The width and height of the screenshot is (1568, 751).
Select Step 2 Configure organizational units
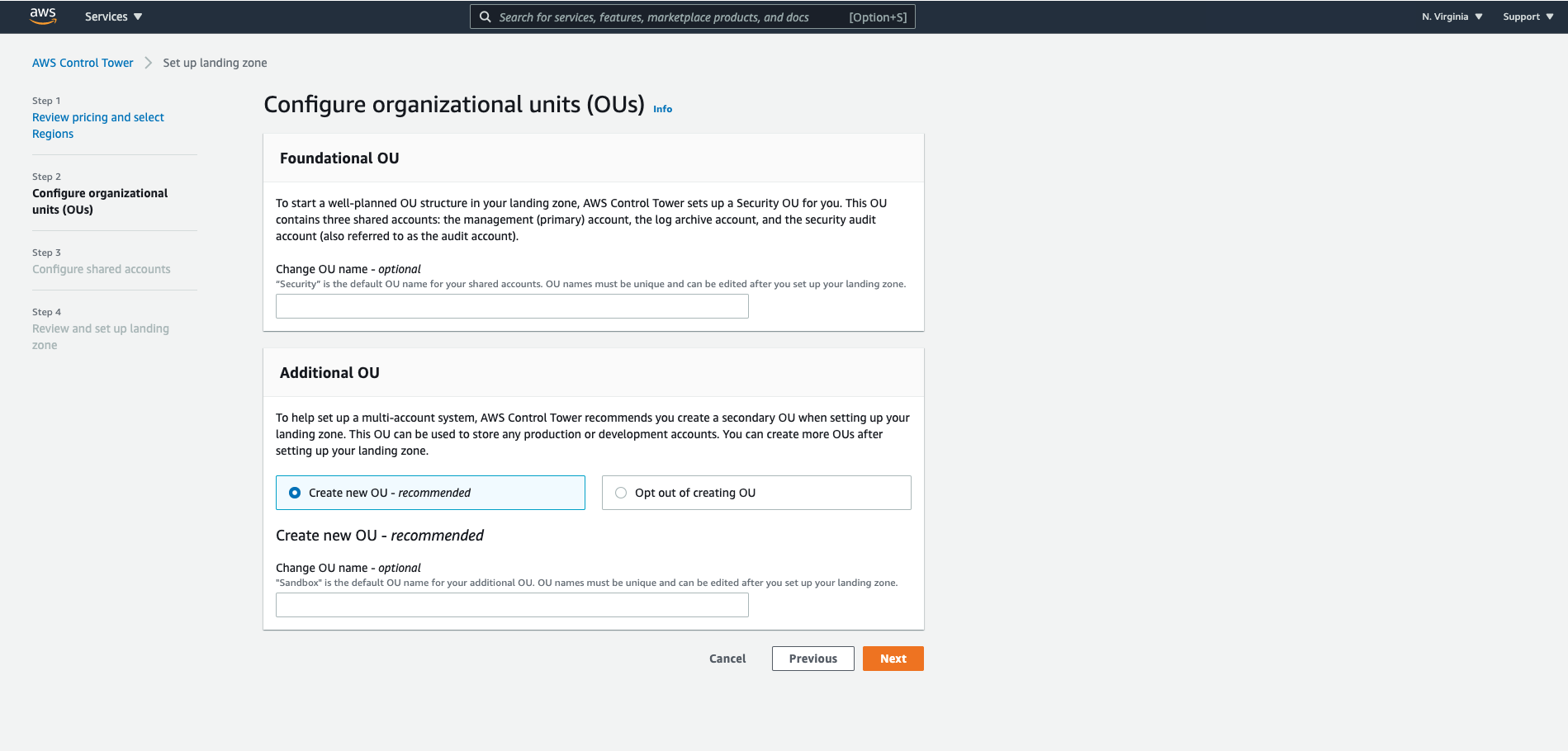(100, 201)
